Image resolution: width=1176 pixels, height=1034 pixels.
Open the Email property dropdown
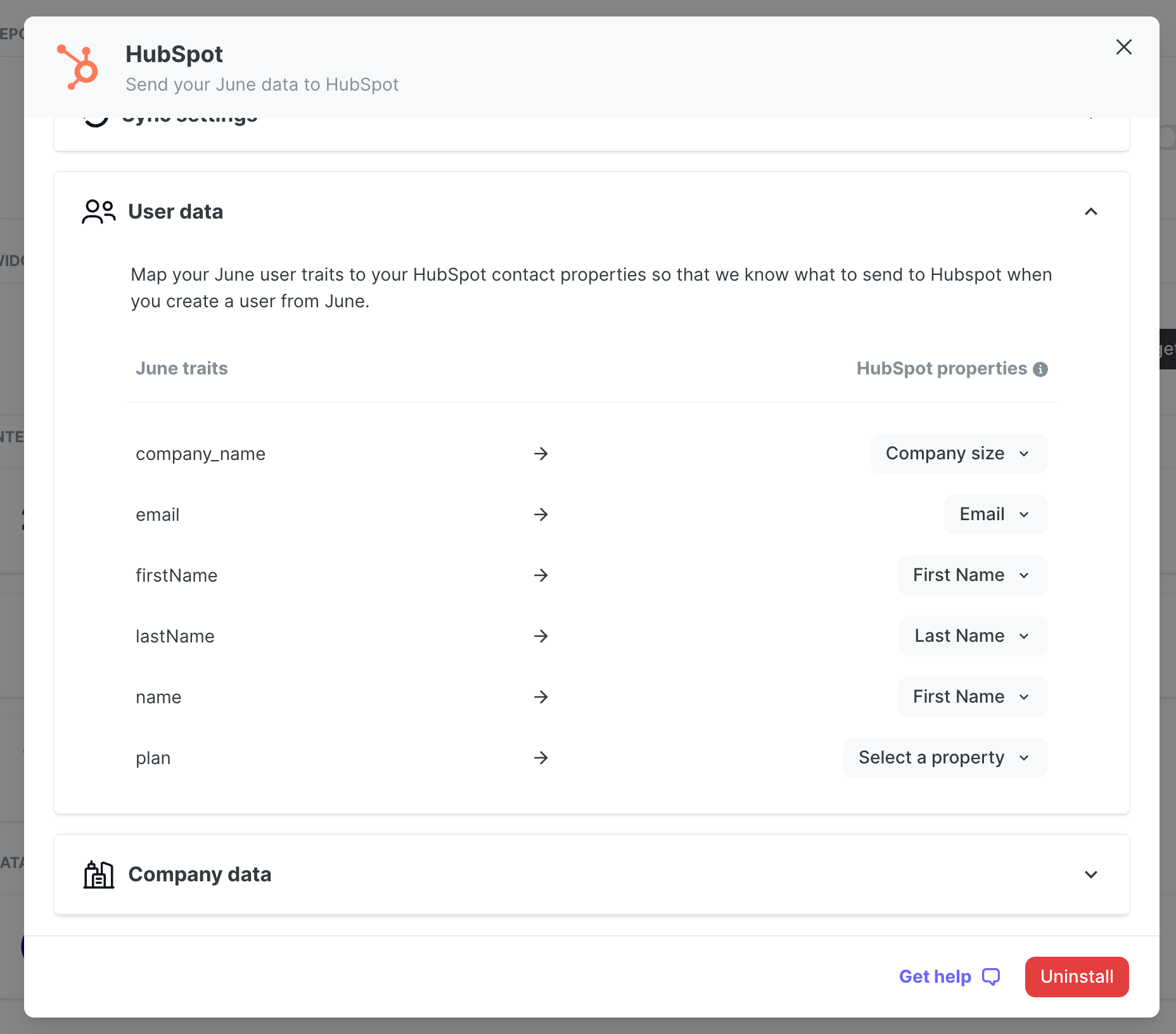click(x=995, y=514)
